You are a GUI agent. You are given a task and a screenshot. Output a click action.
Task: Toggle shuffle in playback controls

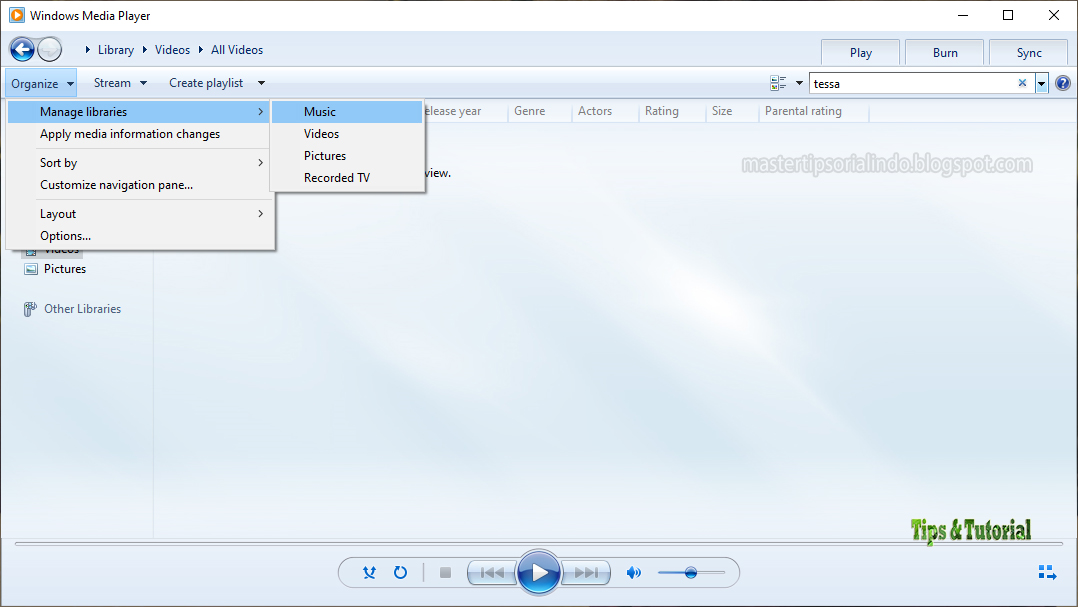369,572
